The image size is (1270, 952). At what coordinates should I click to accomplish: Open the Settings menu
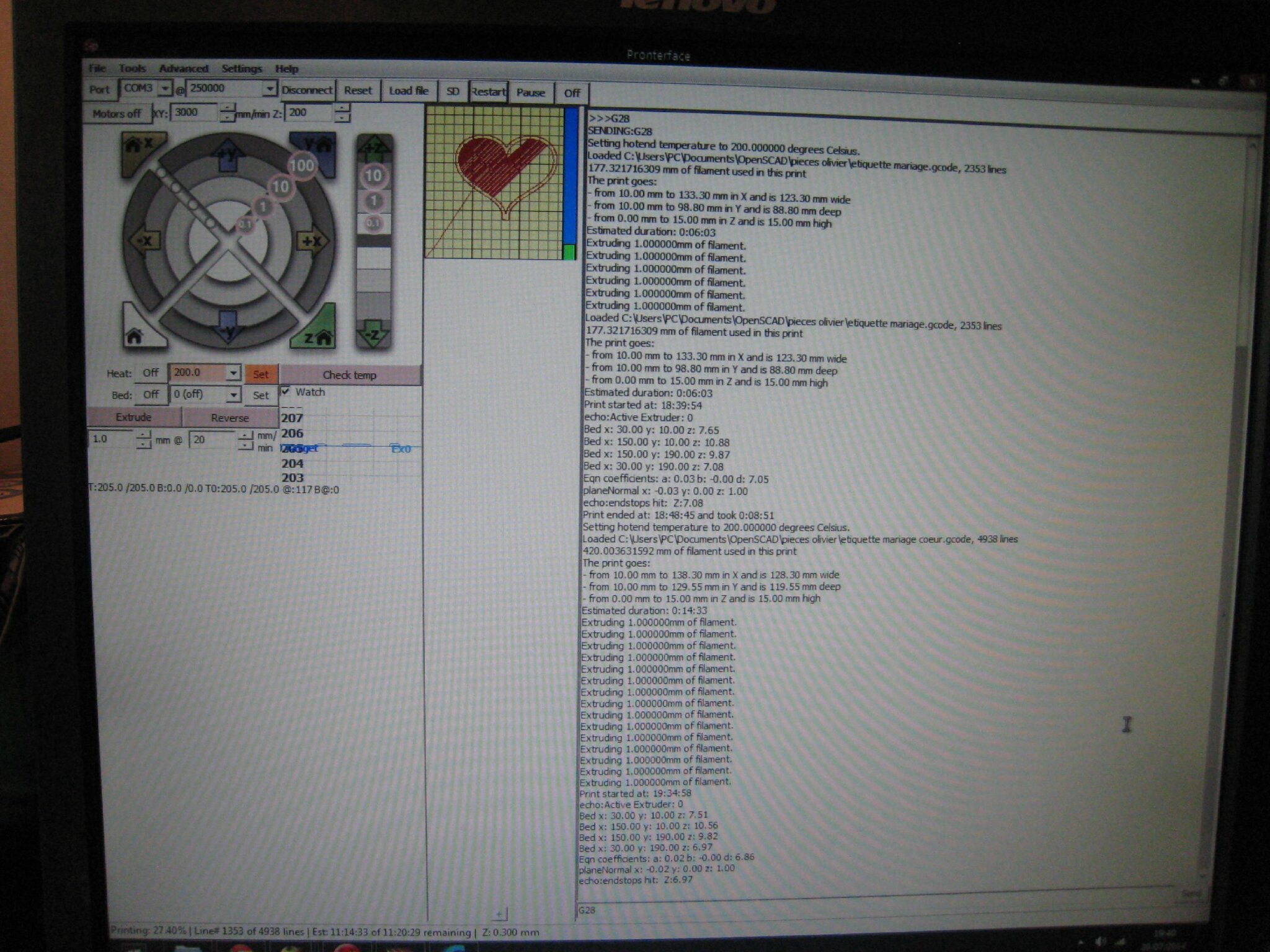[241, 69]
